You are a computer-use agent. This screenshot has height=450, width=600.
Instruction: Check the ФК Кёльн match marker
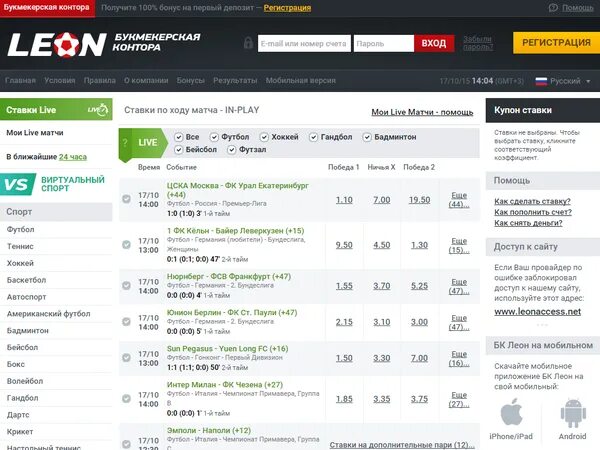point(126,245)
